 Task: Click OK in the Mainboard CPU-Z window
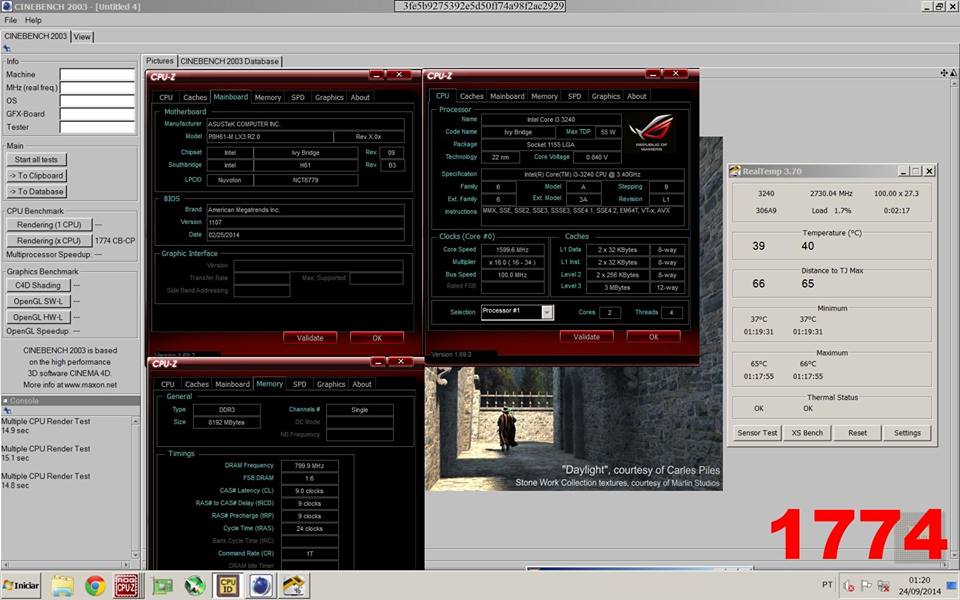(377, 338)
